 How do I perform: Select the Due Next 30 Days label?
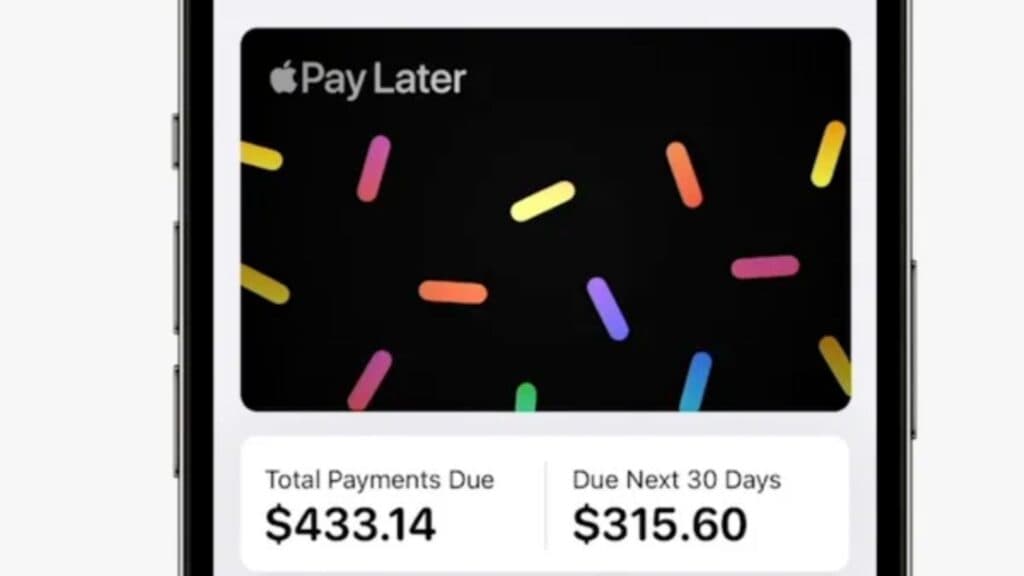tap(676, 480)
